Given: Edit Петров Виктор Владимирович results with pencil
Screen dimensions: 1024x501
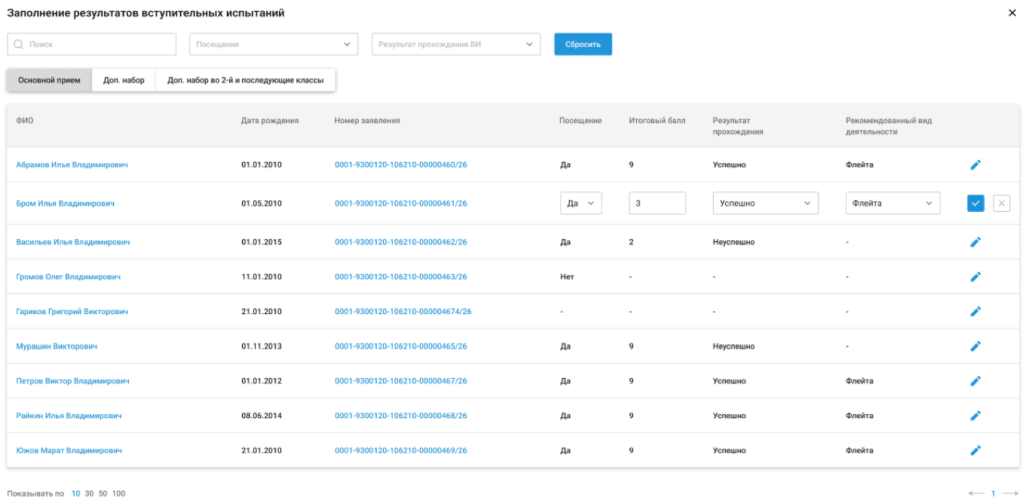Looking at the screenshot, I should 975,381.
